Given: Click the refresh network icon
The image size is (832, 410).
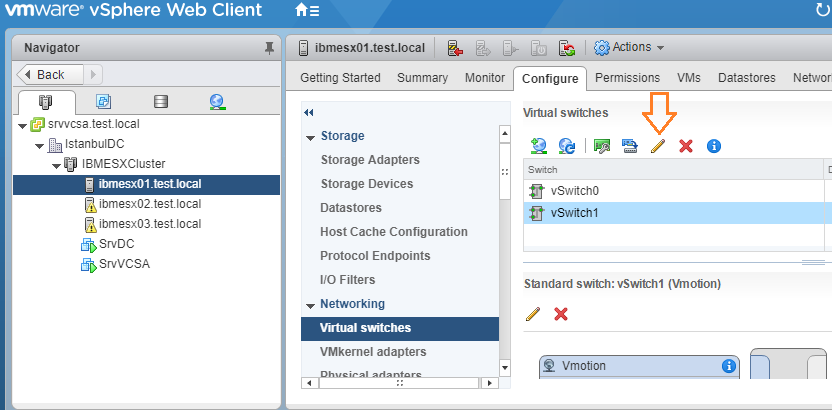Looking at the screenshot, I should pyautogui.click(x=567, y=146).
